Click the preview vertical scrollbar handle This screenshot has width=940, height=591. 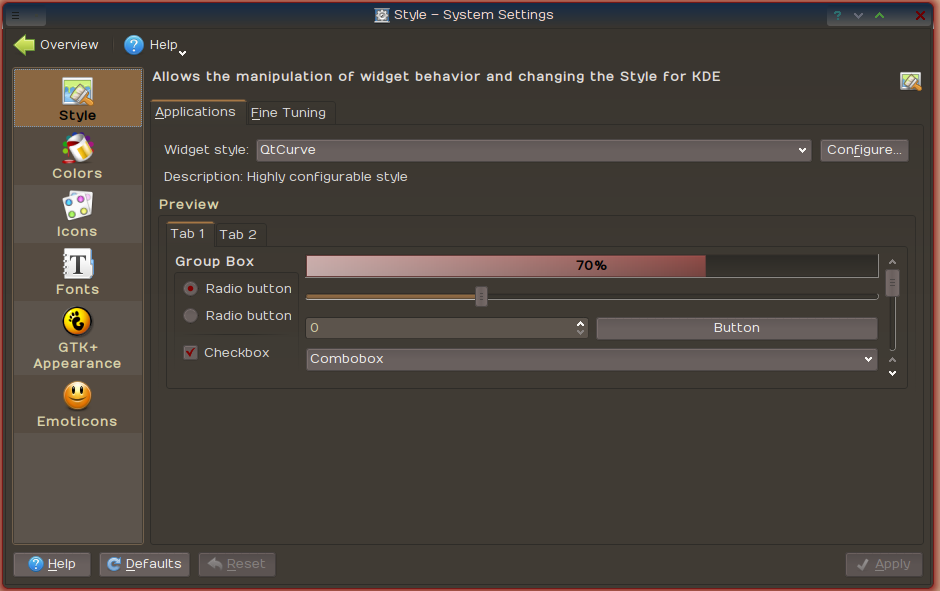point(893,283)
